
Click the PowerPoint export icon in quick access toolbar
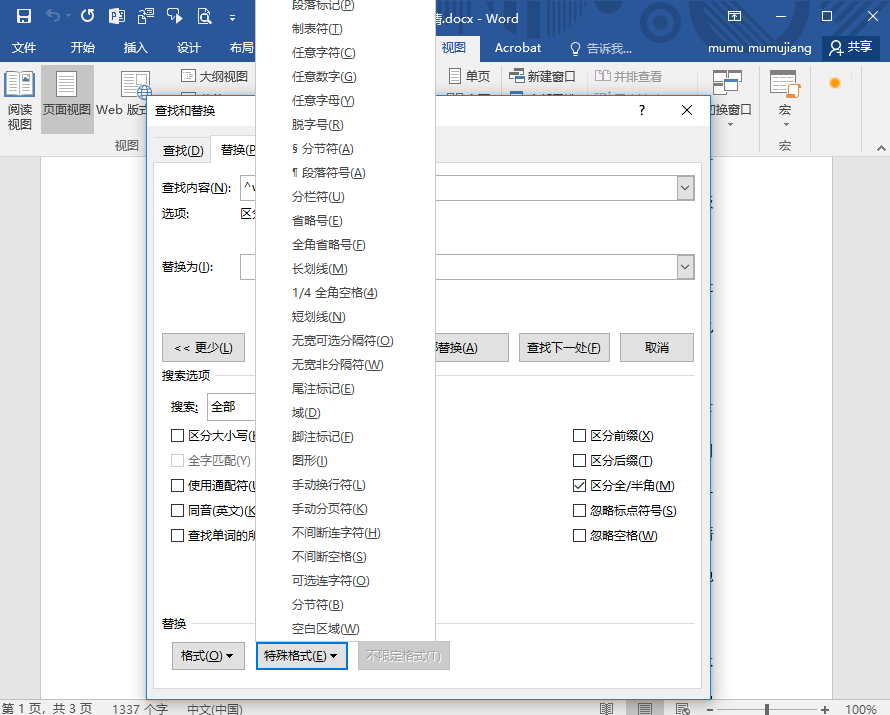point(117,16)
